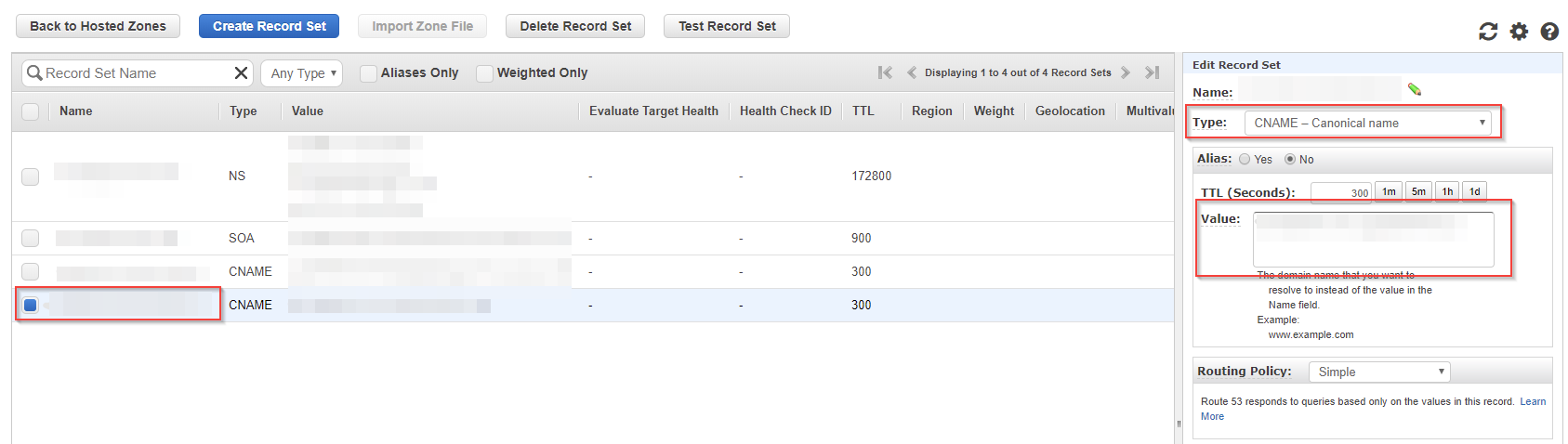Enable the Aliases Only checkbox
Image resolution: width=1568 pixels, height=444 pixels.
point(368,73)
